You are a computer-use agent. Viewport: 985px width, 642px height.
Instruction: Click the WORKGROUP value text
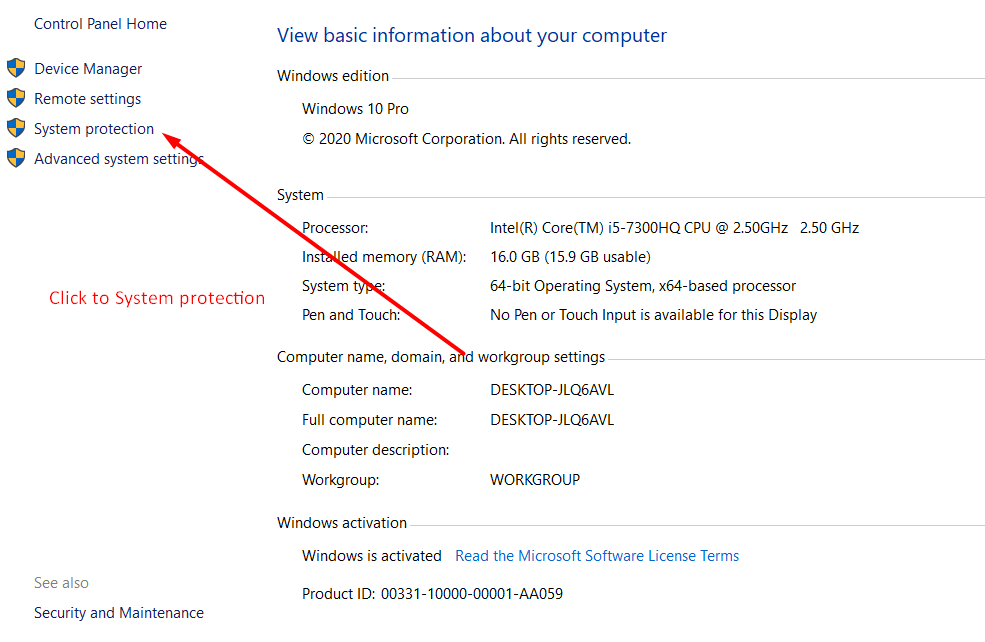tap(534, 480)
